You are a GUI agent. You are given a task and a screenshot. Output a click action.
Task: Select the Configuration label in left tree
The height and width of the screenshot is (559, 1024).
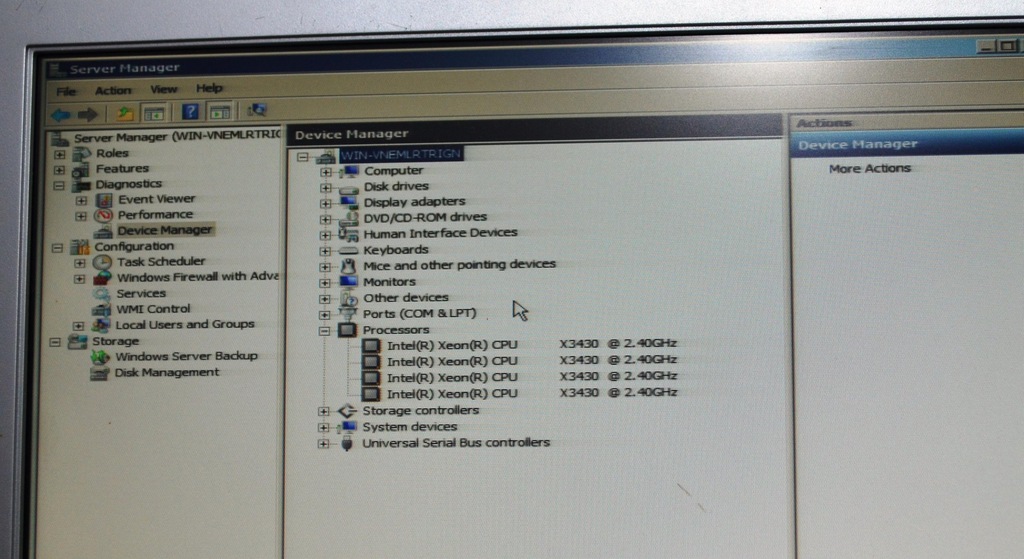134,246
